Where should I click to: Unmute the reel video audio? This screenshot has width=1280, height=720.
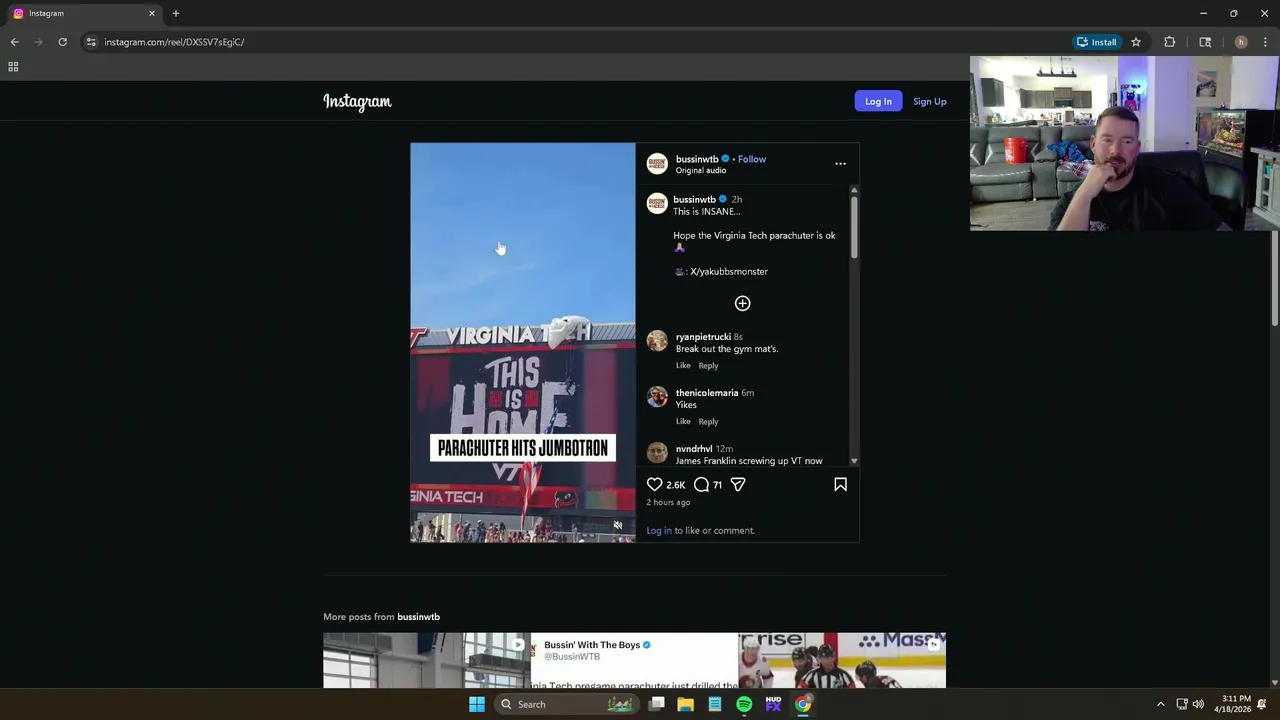[x=618, y=525]
